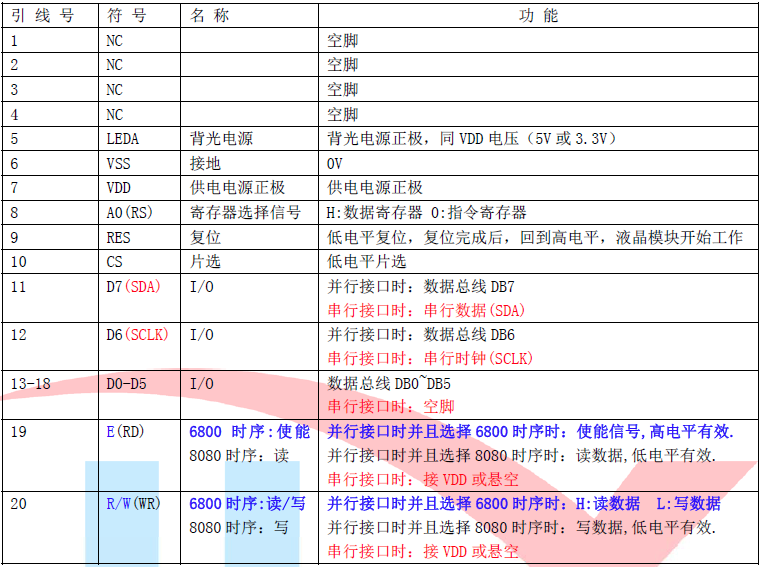
Task: Select the LEDA symbol cell
Action: (123, 138)
